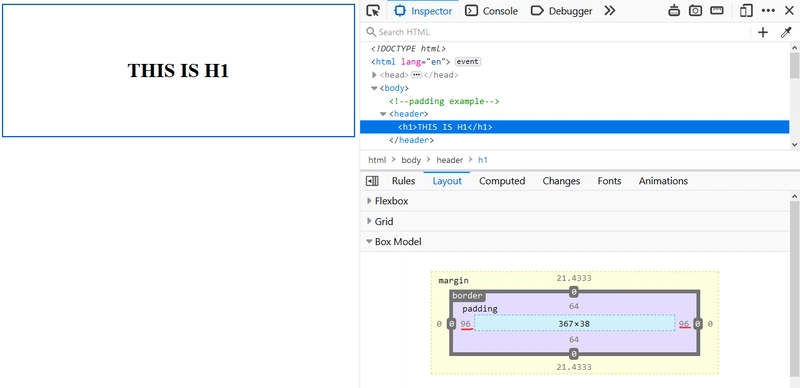This screenshot has width=800, height=388.
Task: Select the closing header tag line
Action: (411, 140)
